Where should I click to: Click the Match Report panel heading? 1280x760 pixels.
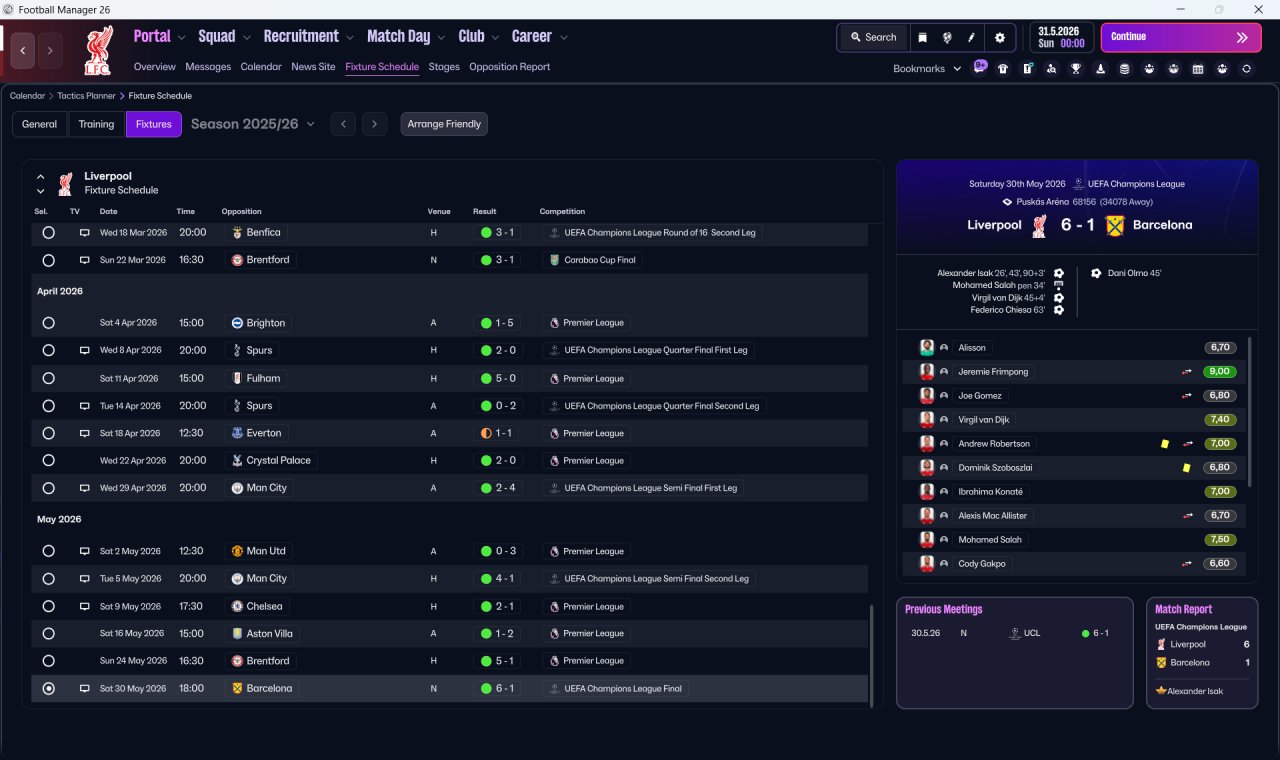[1184, 609]
